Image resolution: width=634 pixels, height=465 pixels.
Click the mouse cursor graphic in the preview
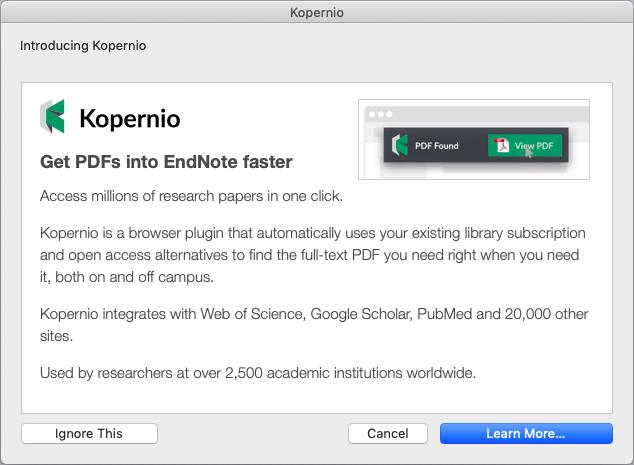[x=528, y=154]
